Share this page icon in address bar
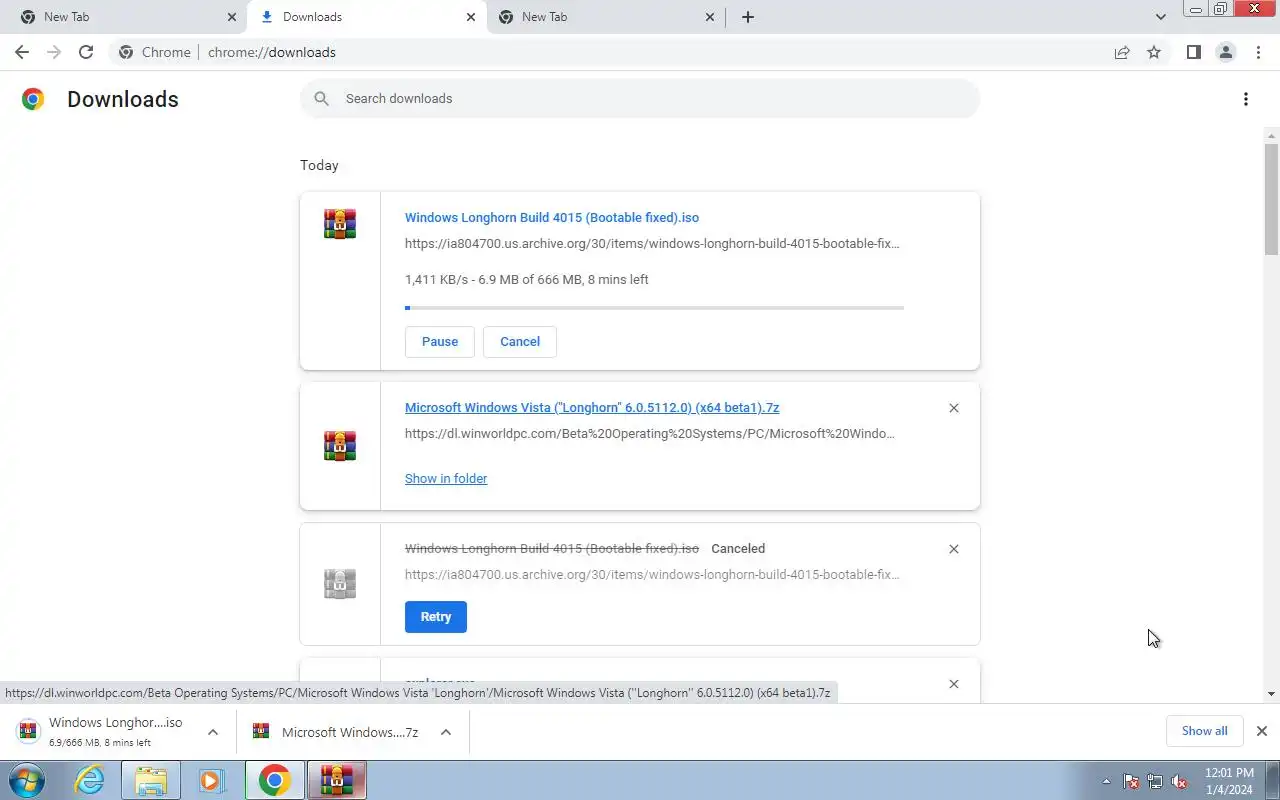 tap(1122, 52)
